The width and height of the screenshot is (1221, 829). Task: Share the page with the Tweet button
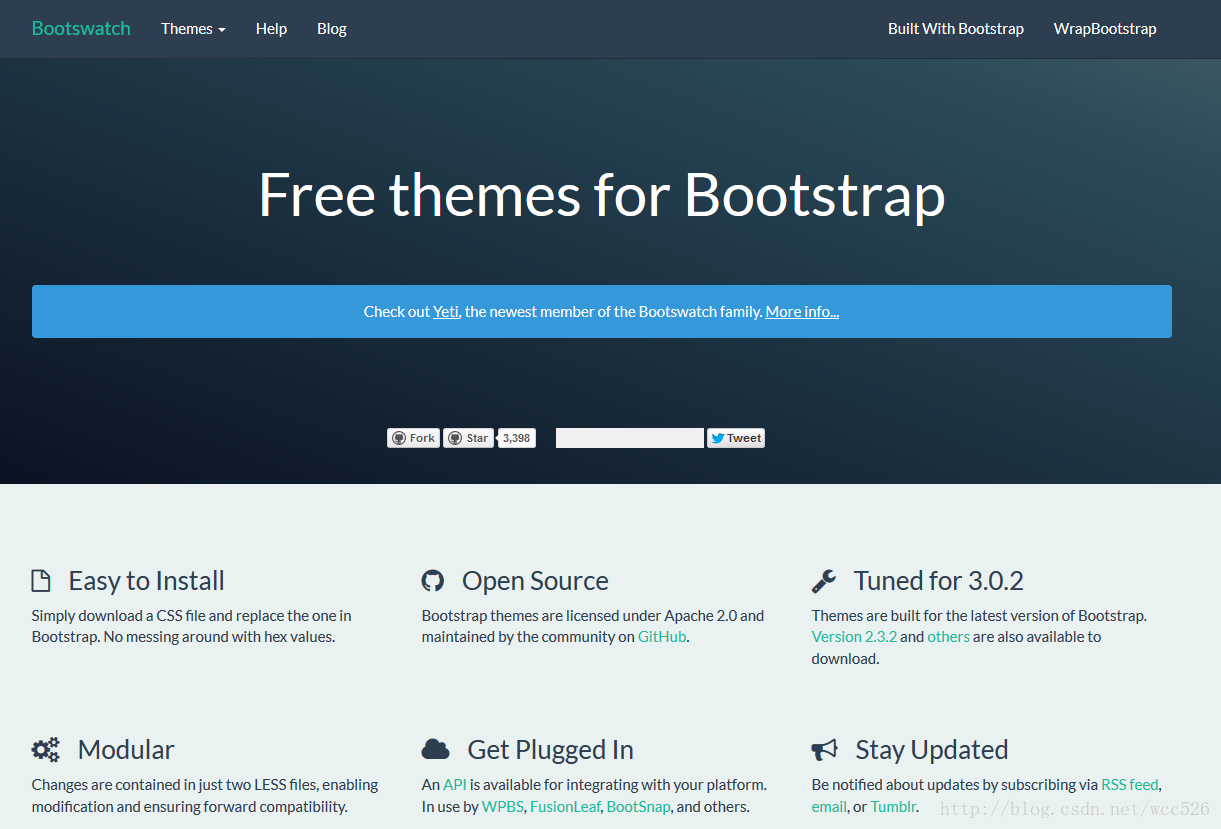[736, 438]
